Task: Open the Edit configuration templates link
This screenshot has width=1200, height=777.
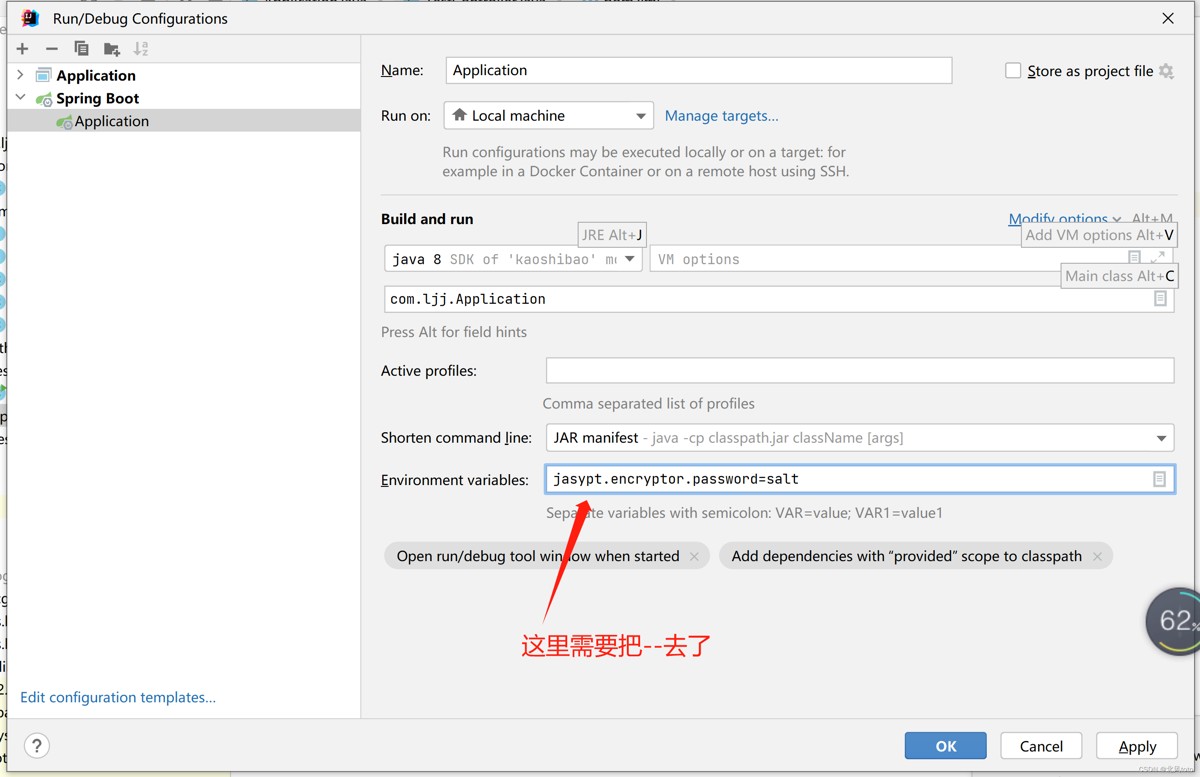Action: 118,697
